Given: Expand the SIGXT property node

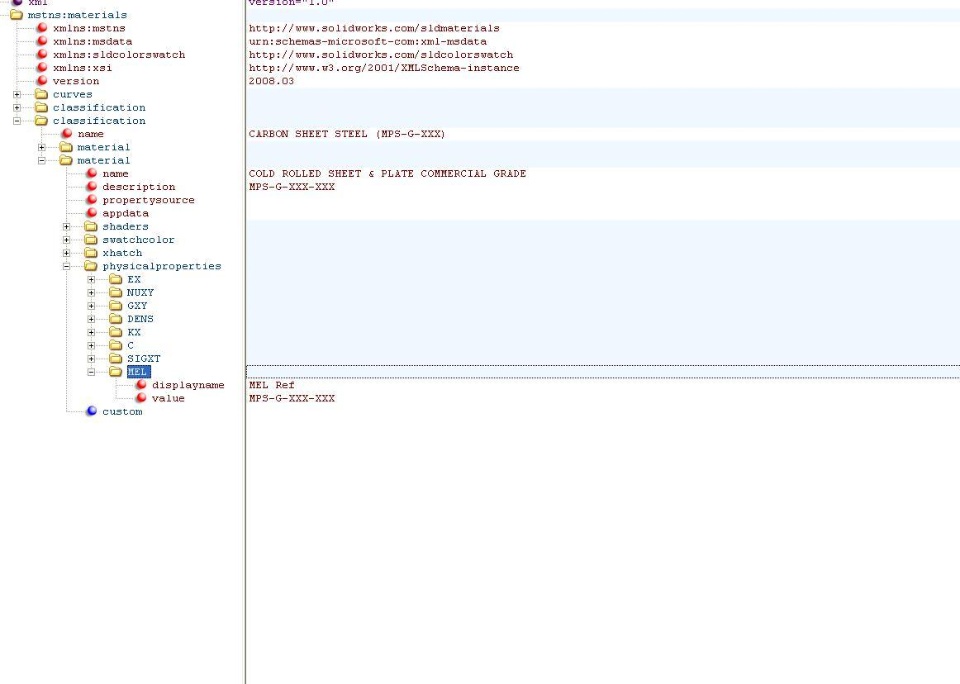Looking at the screenshot, I should tap(91, 359).
